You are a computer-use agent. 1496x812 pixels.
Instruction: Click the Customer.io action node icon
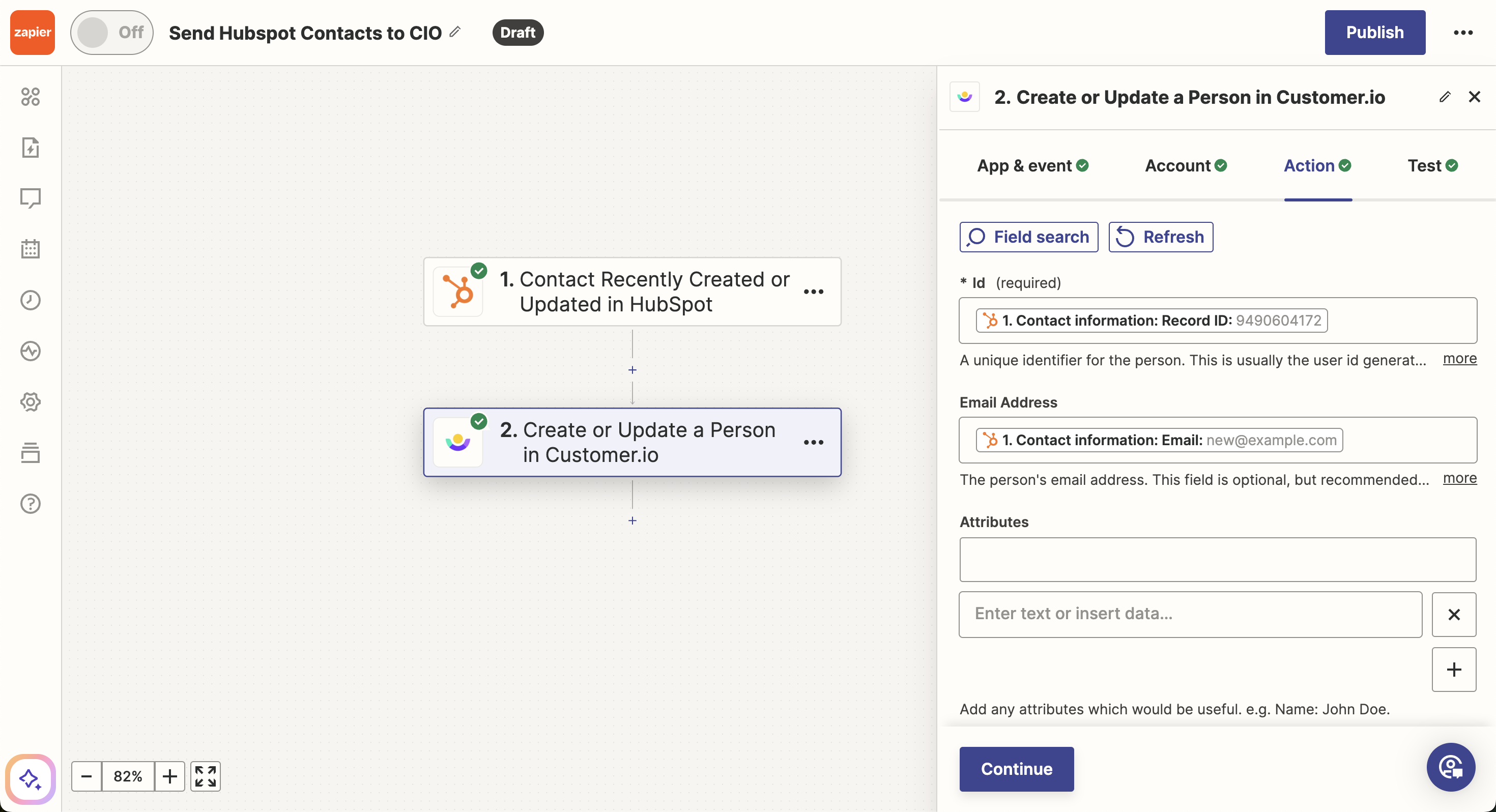(457, 441)
